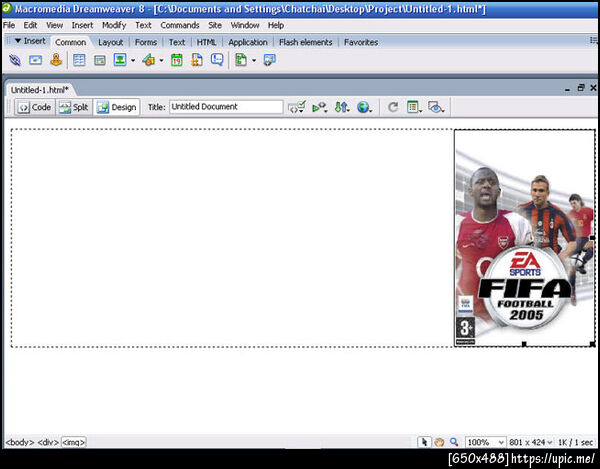Open the Help menu

tap(276, 25)
